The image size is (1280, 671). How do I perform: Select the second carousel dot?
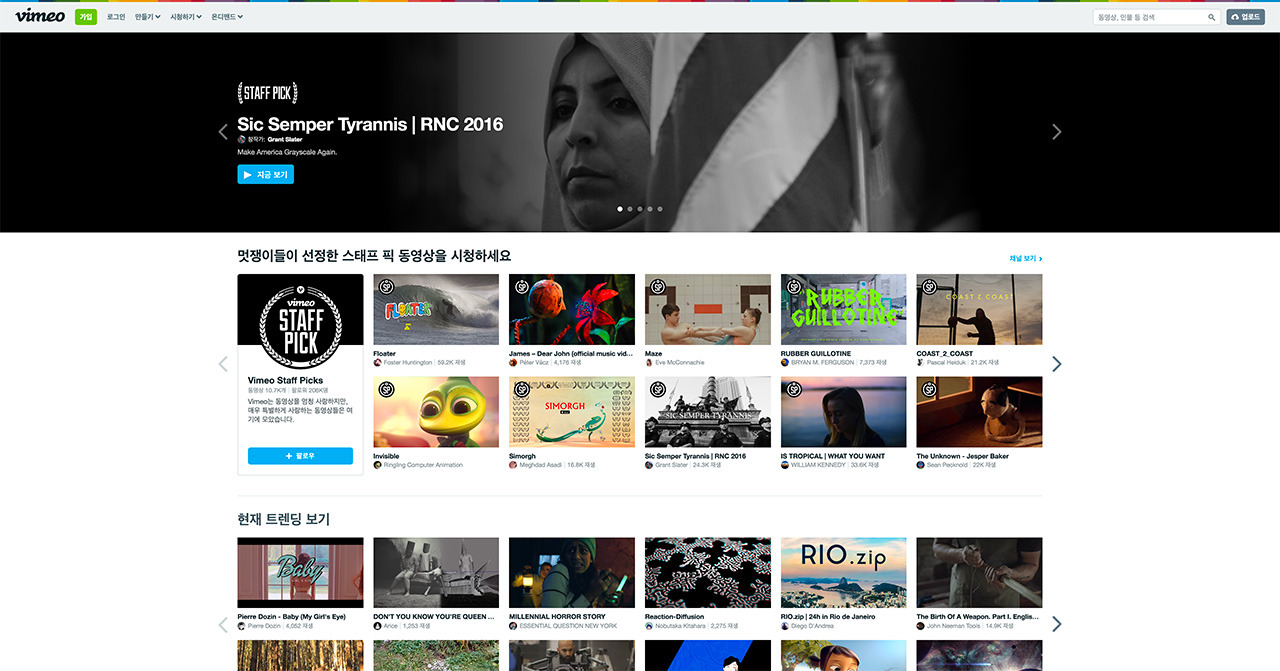(630, 209)
